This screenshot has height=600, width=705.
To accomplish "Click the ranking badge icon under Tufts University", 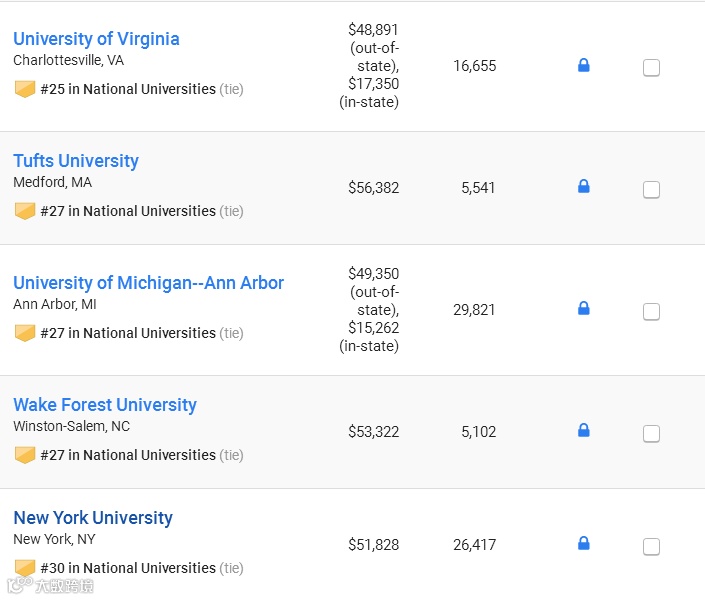I will pyautogui.click(x=25, y=211).
